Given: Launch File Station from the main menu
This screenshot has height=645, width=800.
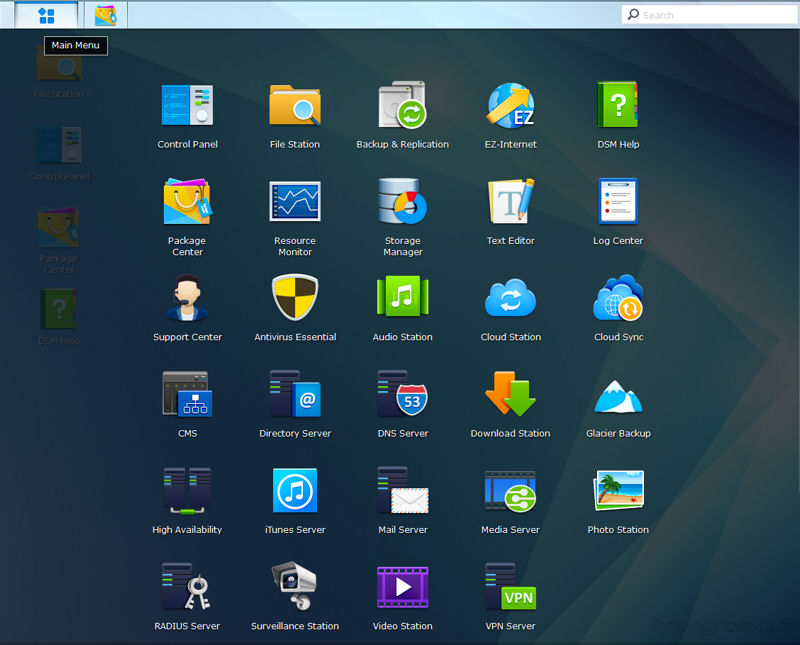Looking at the screenshot, I should pyautogui.click(x=295, y=115).
